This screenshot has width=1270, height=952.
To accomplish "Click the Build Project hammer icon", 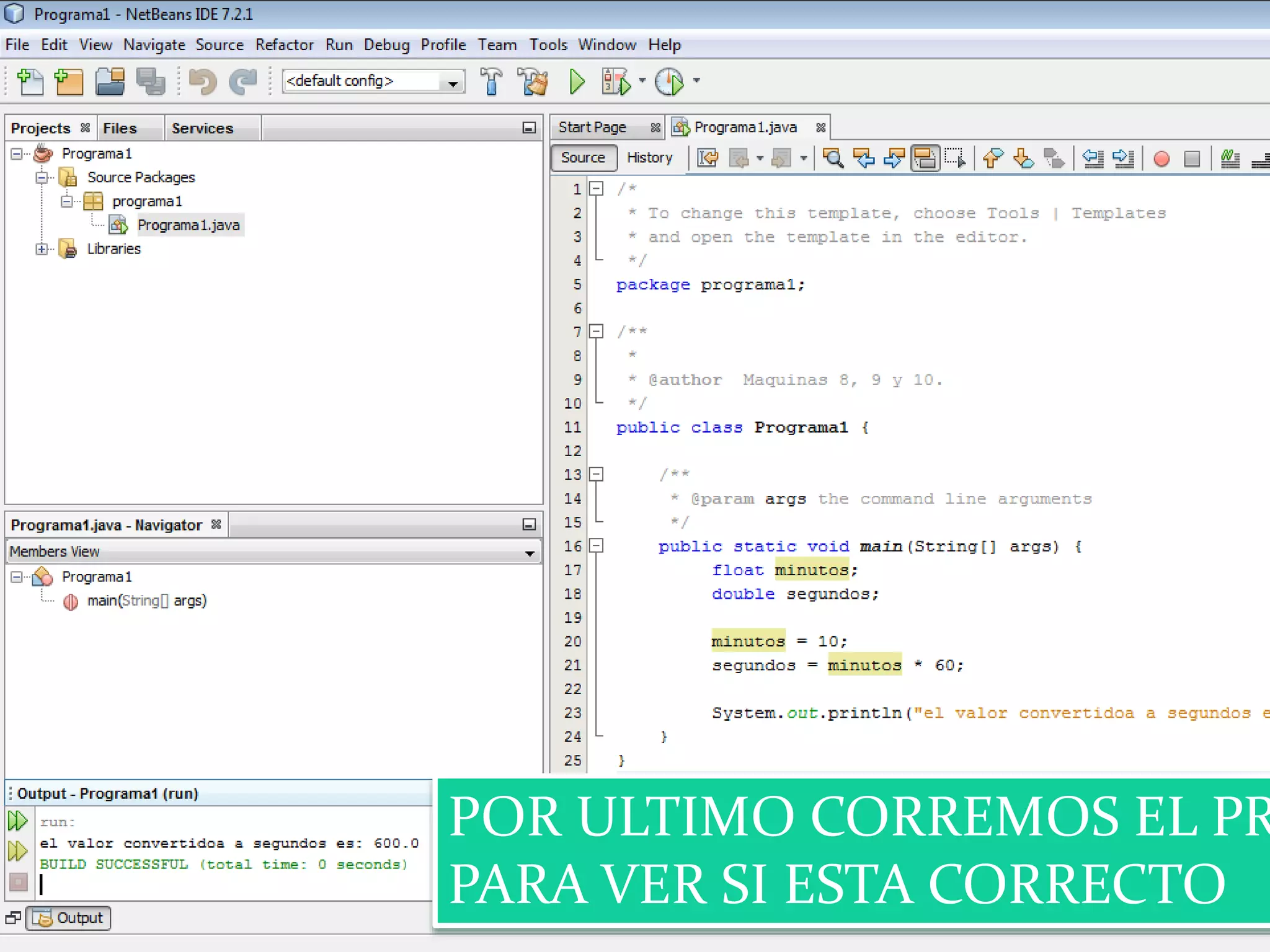I will coord(491,81).
